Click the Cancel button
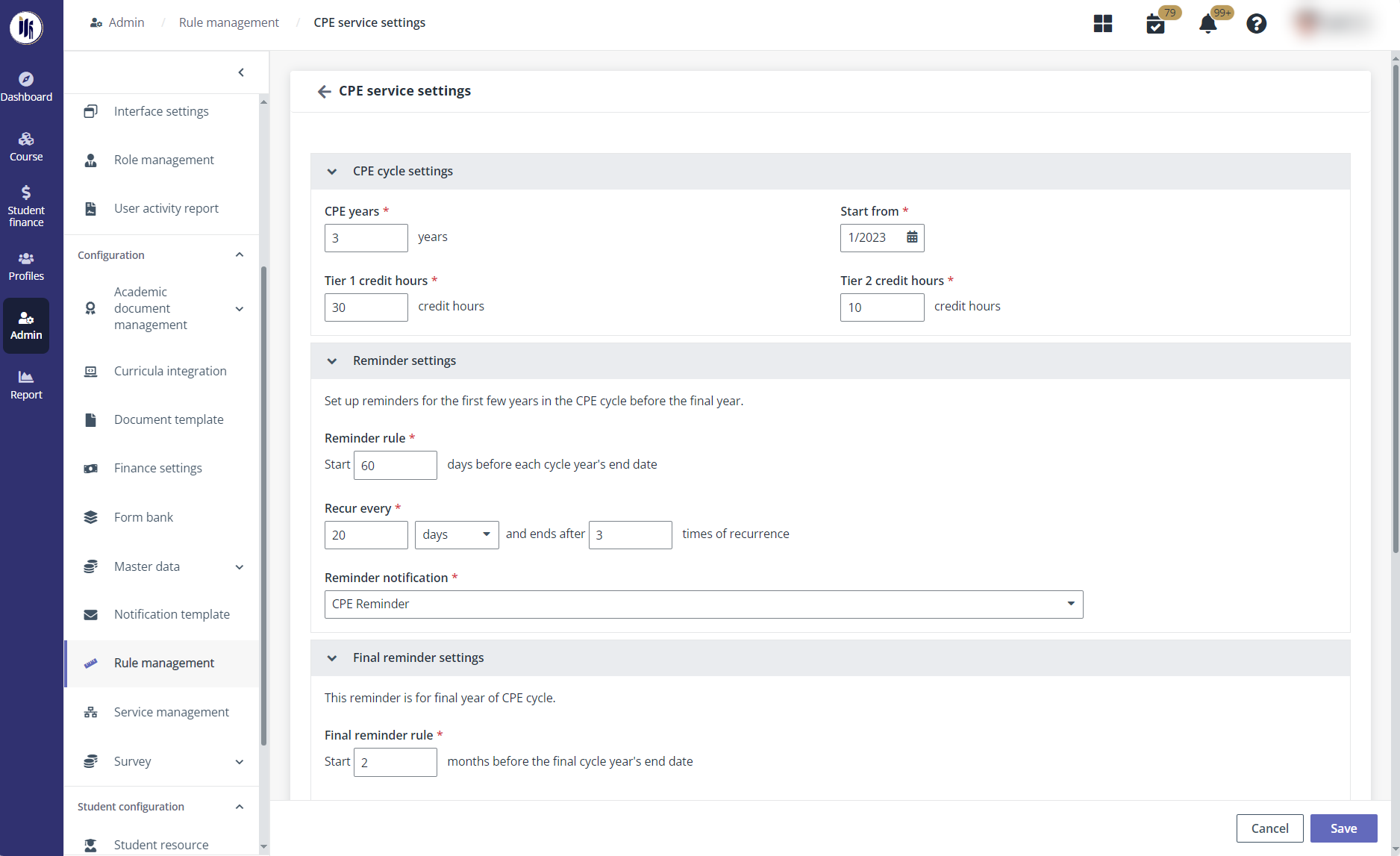 1269,828
